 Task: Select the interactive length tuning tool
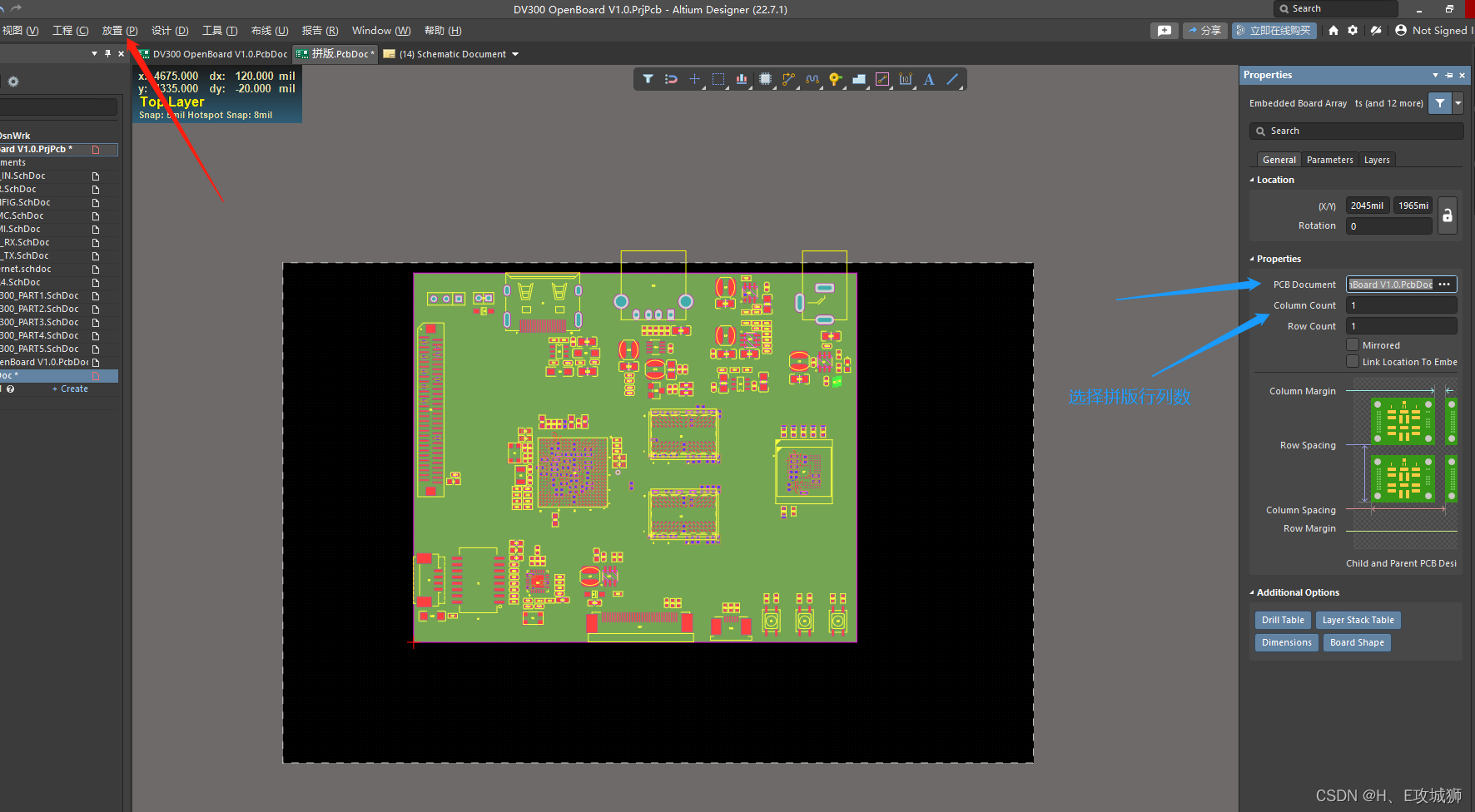(x=812, y=79)
